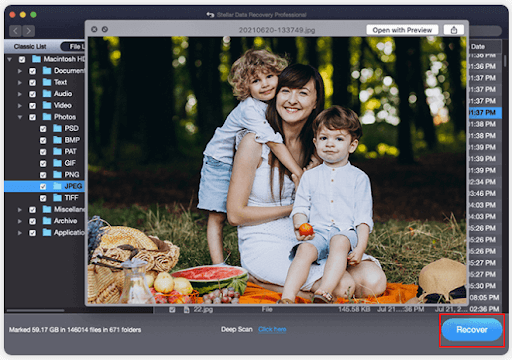Screen dimensions: 512x360
Task: Collapse the Photos folder arrow
Action: [20, 117]
